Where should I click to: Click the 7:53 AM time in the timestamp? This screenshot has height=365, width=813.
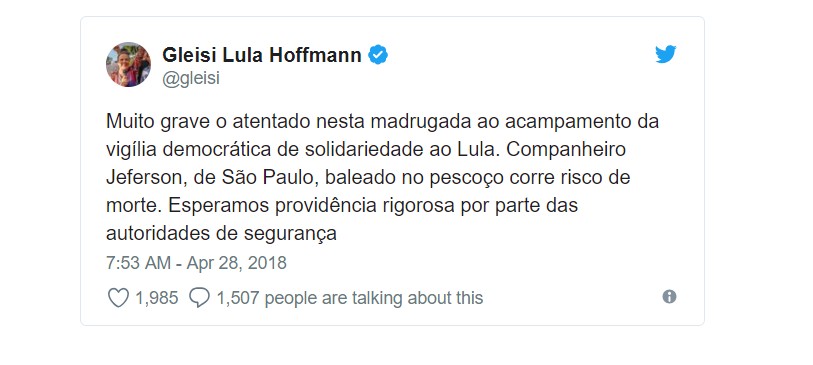[x=138, y=263]
